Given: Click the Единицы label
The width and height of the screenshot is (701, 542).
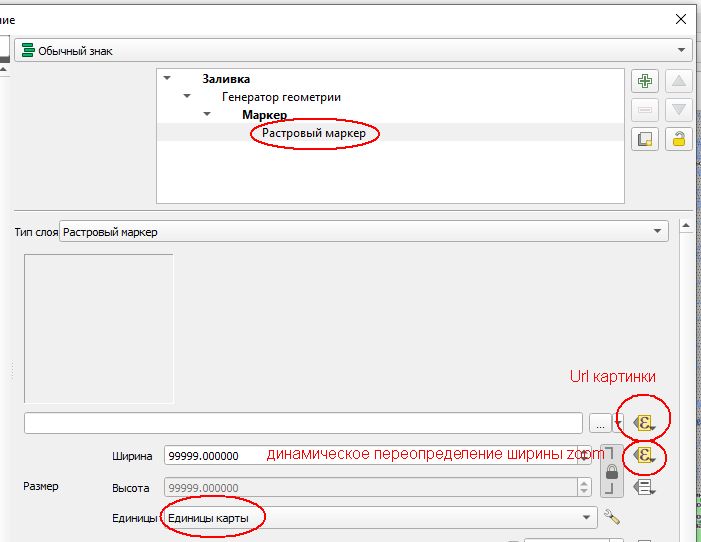Looking at the screenshot, I should pyautogui.click(x=134, y=518).
